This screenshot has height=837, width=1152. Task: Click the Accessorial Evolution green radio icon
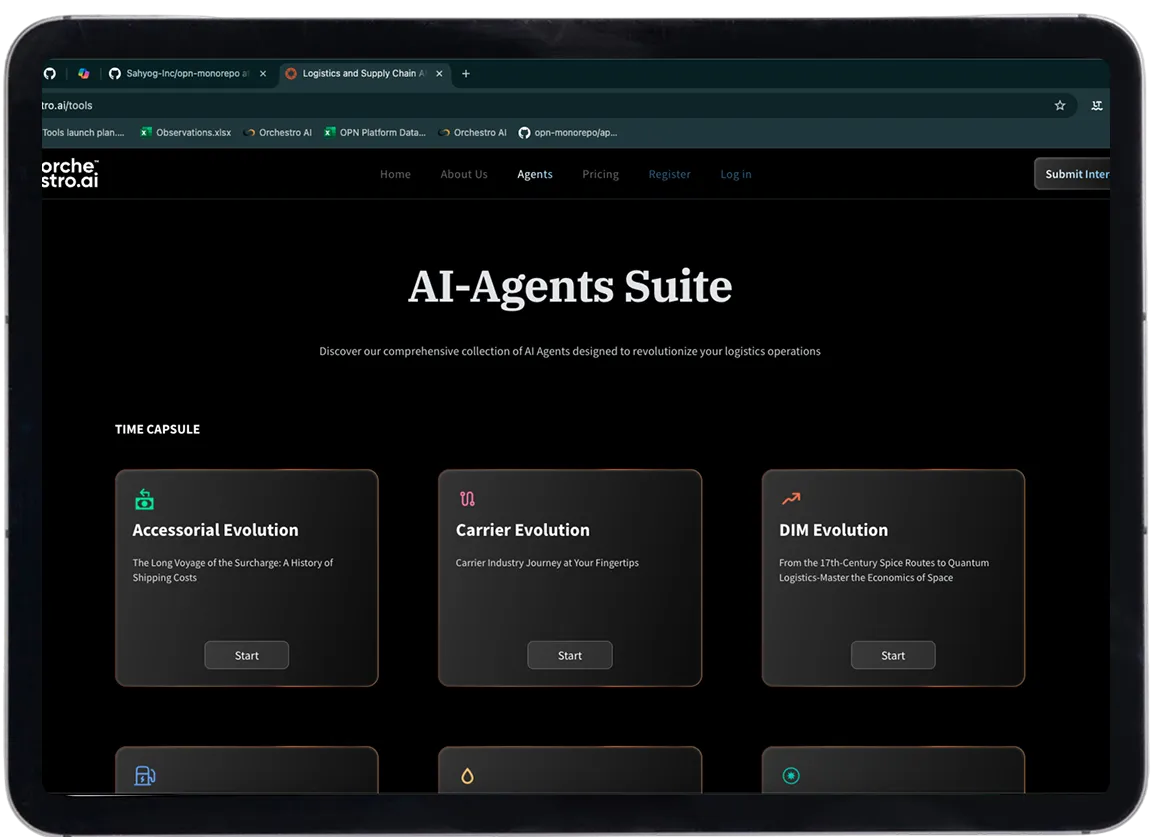tap(144, 498)
